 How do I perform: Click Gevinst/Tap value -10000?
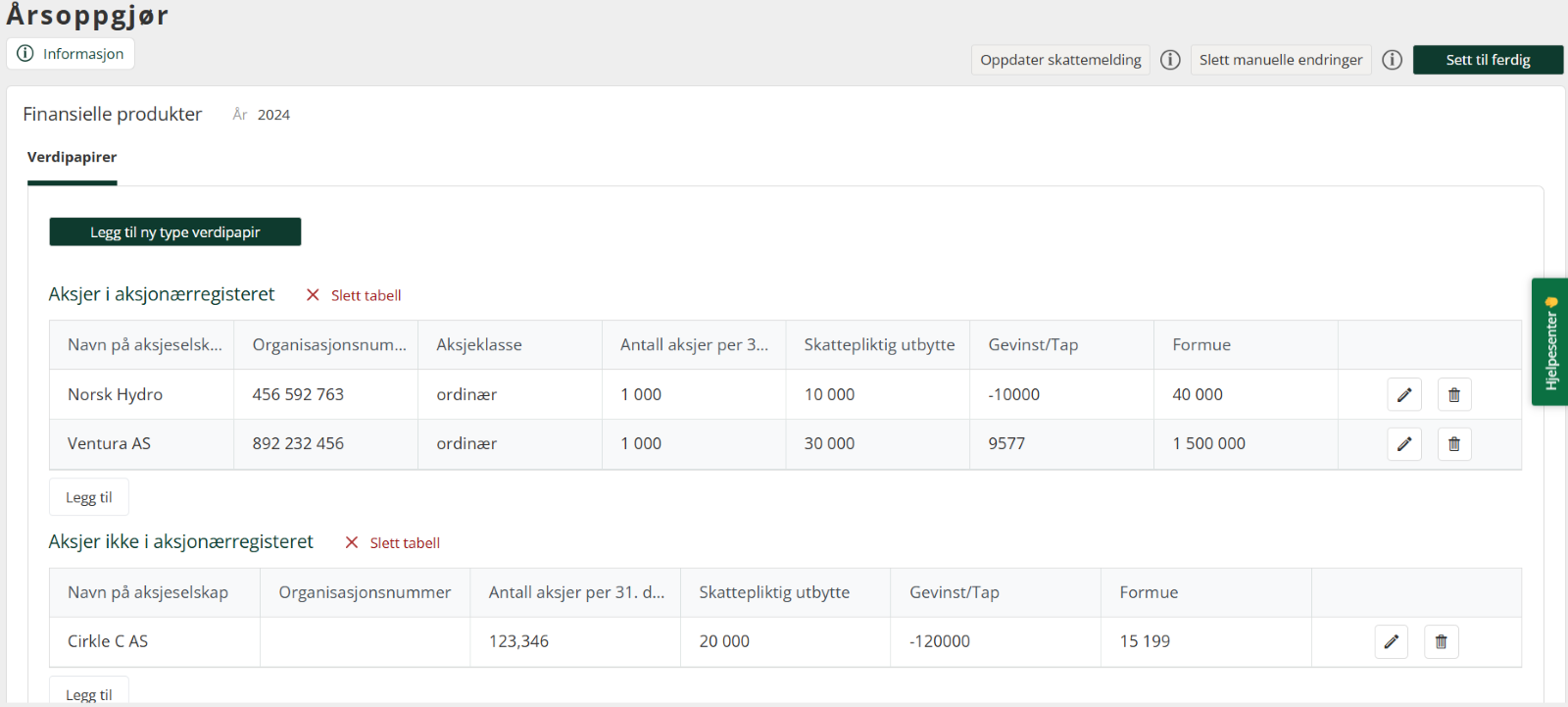coord(1014,394)
